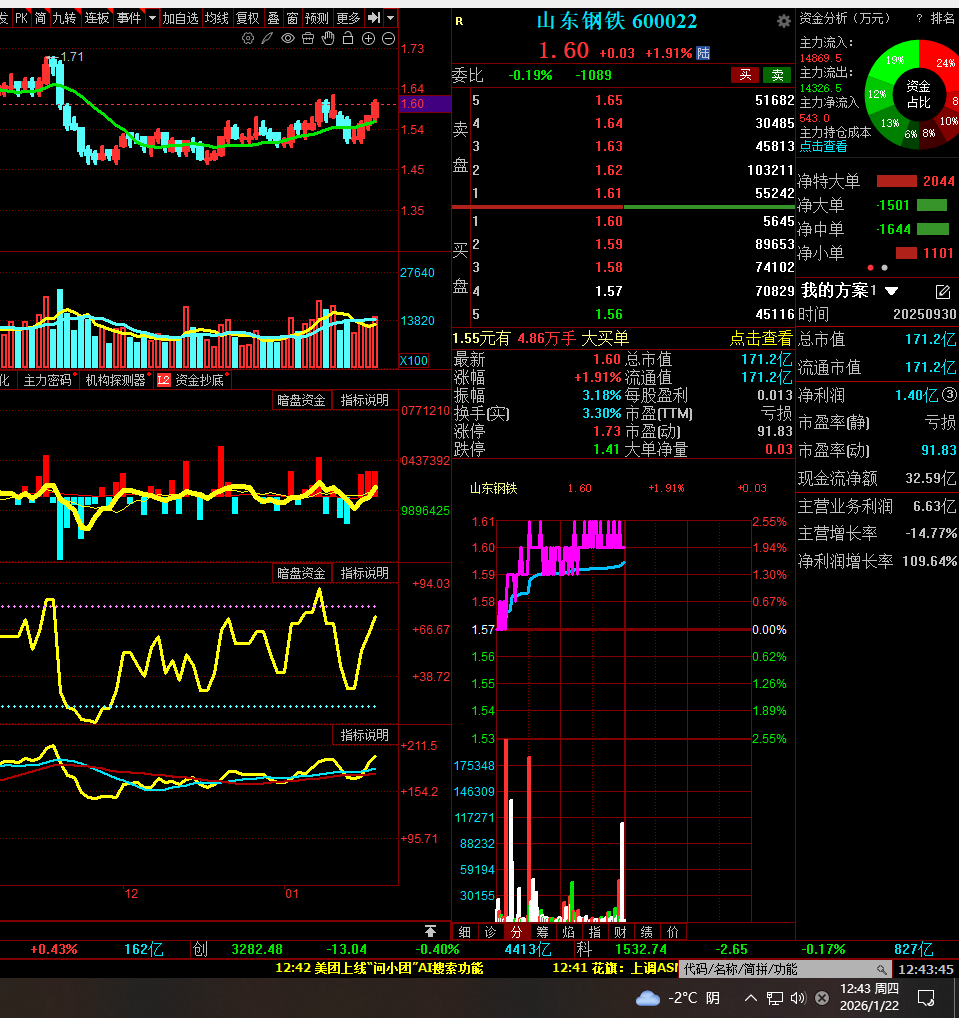
Task: Click the 窗 window button
Action: point(292,18)
